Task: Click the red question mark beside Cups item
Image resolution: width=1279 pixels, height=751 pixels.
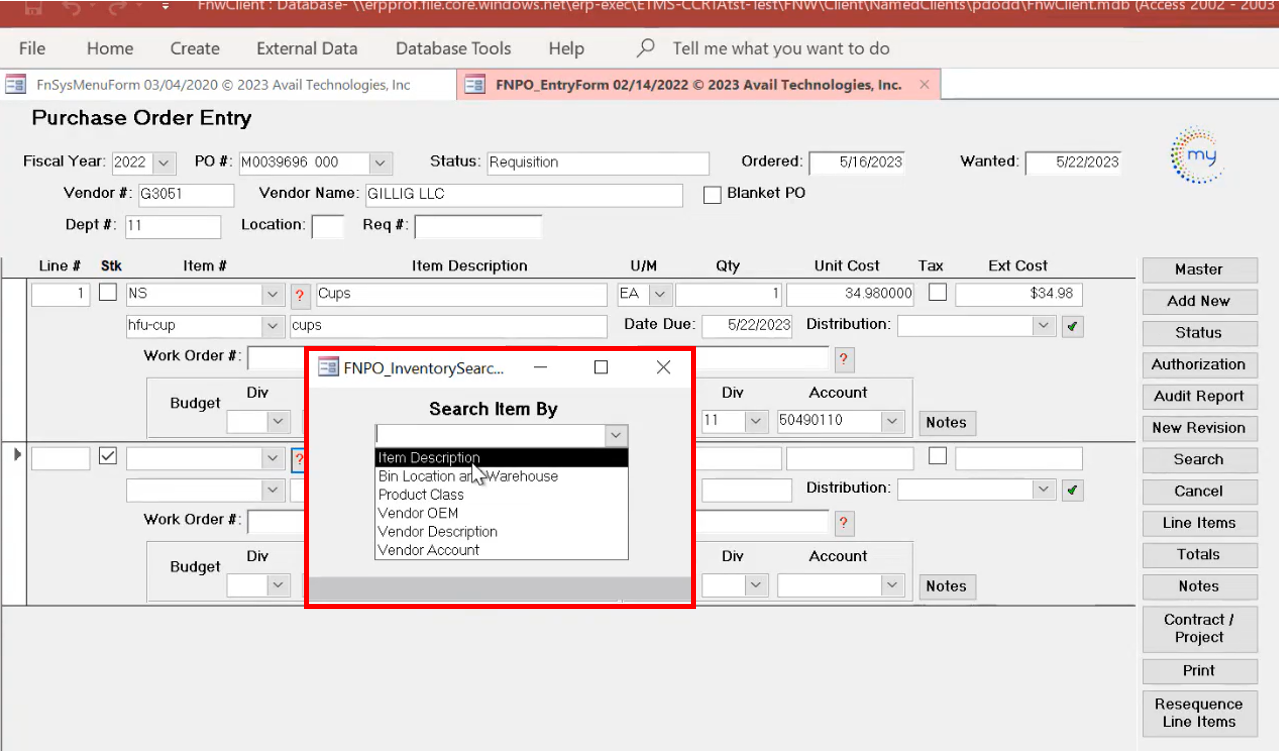Action: [300, 295]
